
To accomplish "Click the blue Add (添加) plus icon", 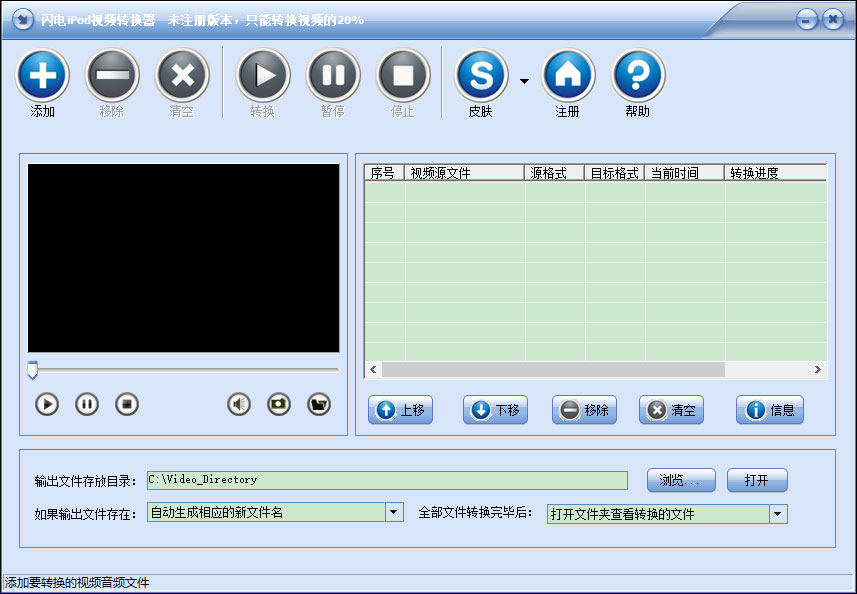I will pos(43,75).
